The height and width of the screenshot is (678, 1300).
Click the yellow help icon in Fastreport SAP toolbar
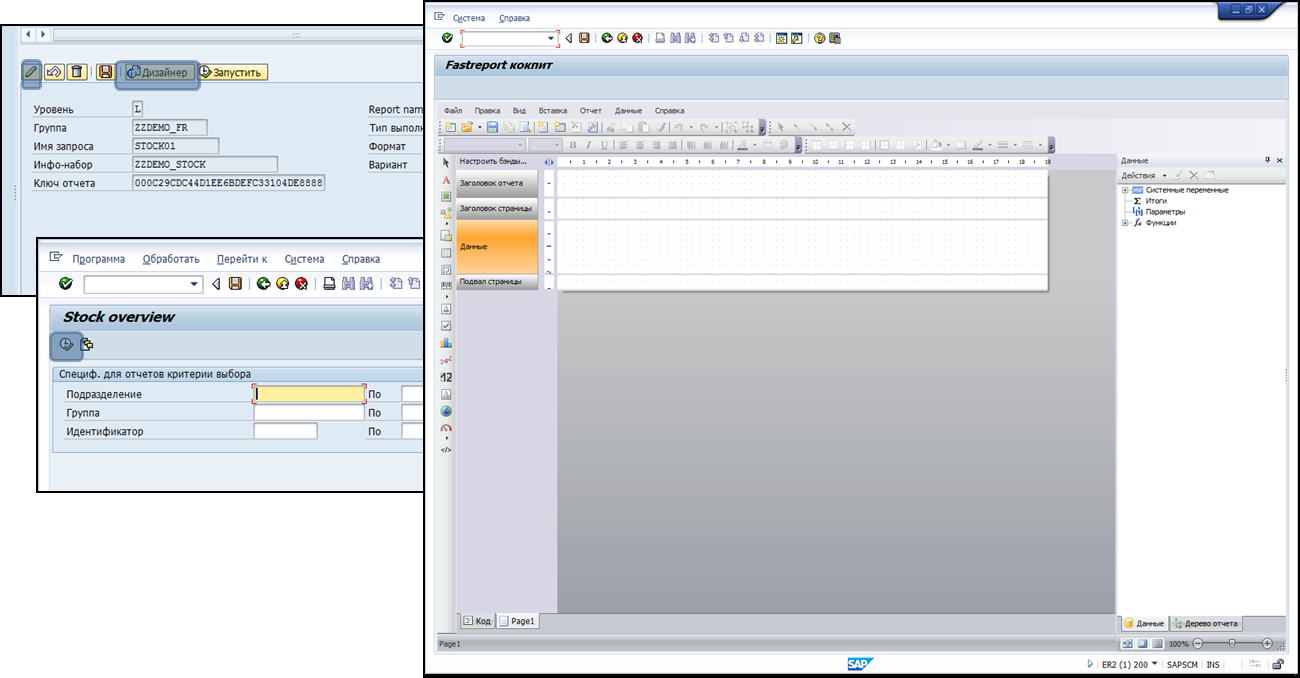pyautogui.click(x=819, y=38)
